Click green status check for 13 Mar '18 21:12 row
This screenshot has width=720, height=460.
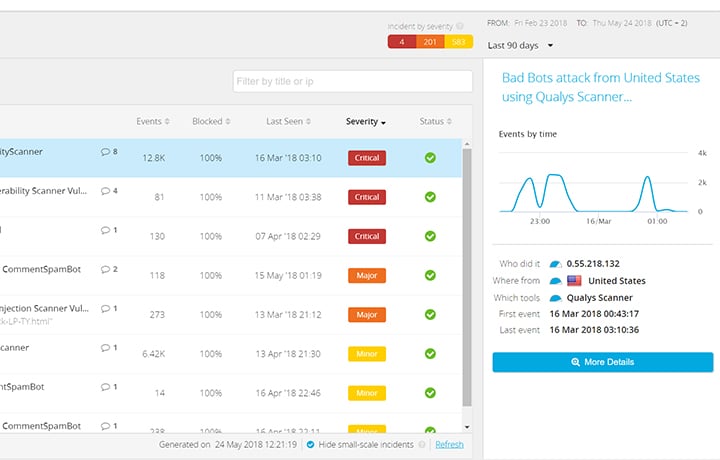(430, 314)
